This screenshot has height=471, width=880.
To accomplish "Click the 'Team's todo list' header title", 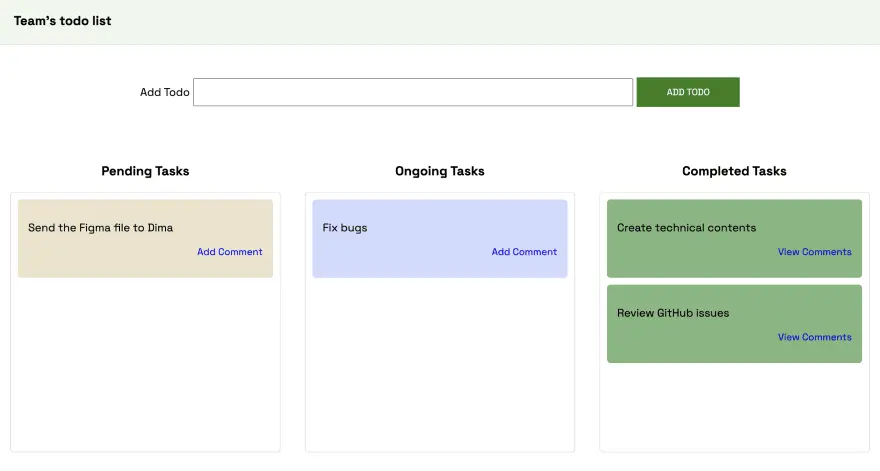I will pyautogui.click(x=62, y=21).
